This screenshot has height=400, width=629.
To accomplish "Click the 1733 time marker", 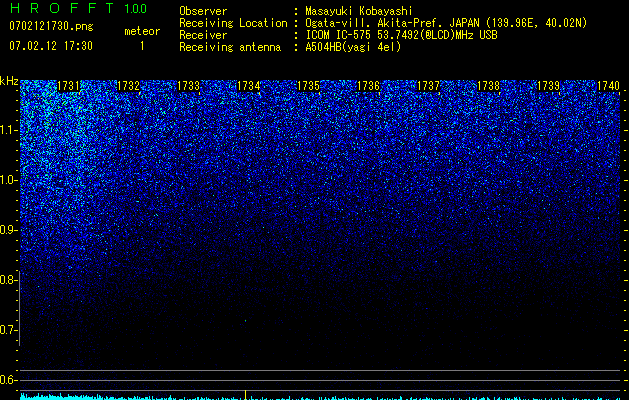I will click(188, 86).
